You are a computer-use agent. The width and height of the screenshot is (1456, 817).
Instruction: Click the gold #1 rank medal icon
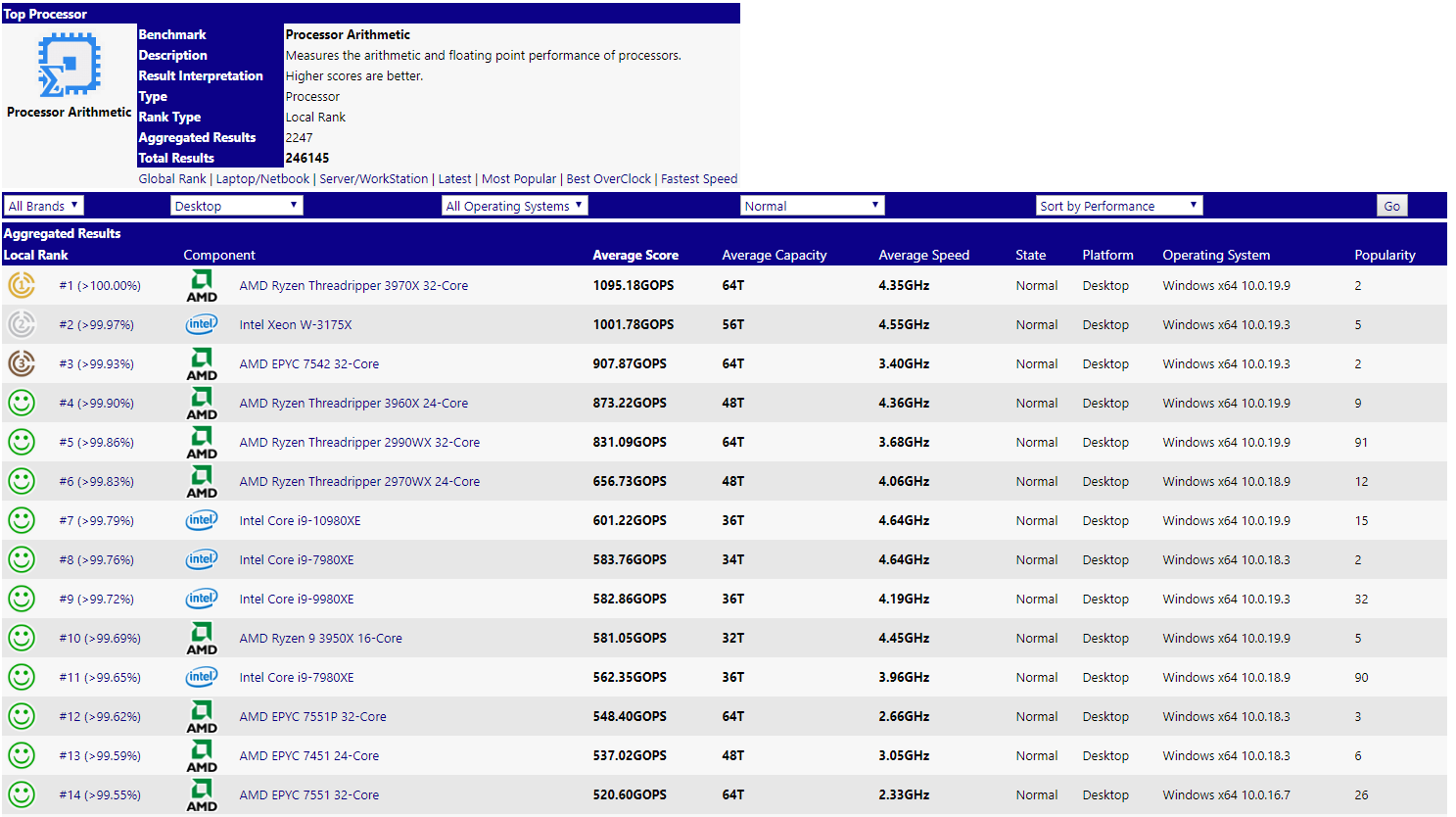(22, 285)
